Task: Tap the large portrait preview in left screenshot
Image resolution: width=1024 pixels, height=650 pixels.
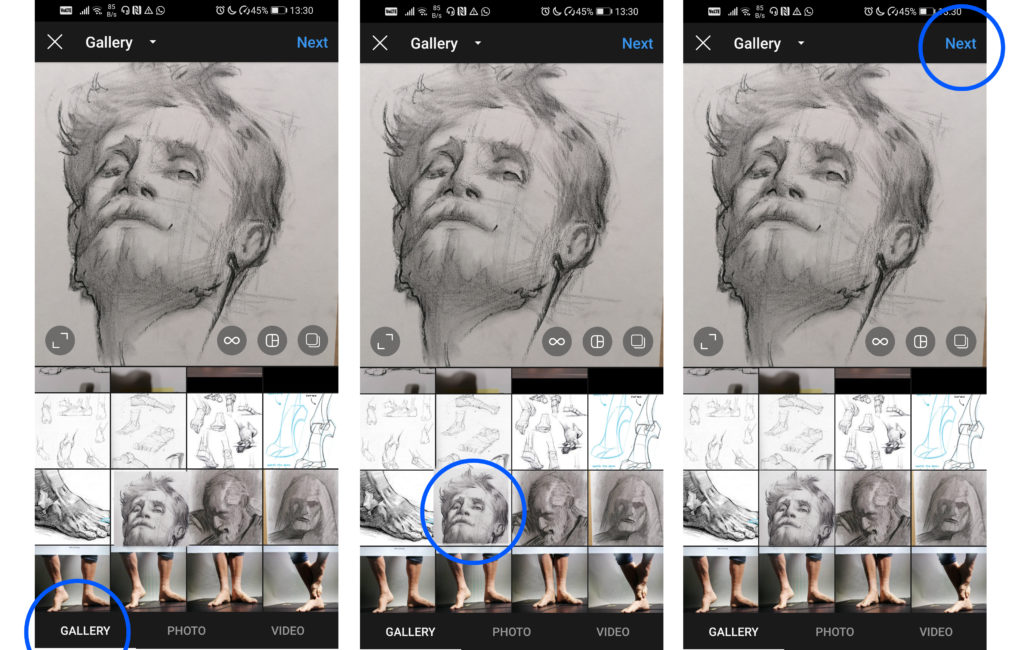Action: (x=187, y=214)
